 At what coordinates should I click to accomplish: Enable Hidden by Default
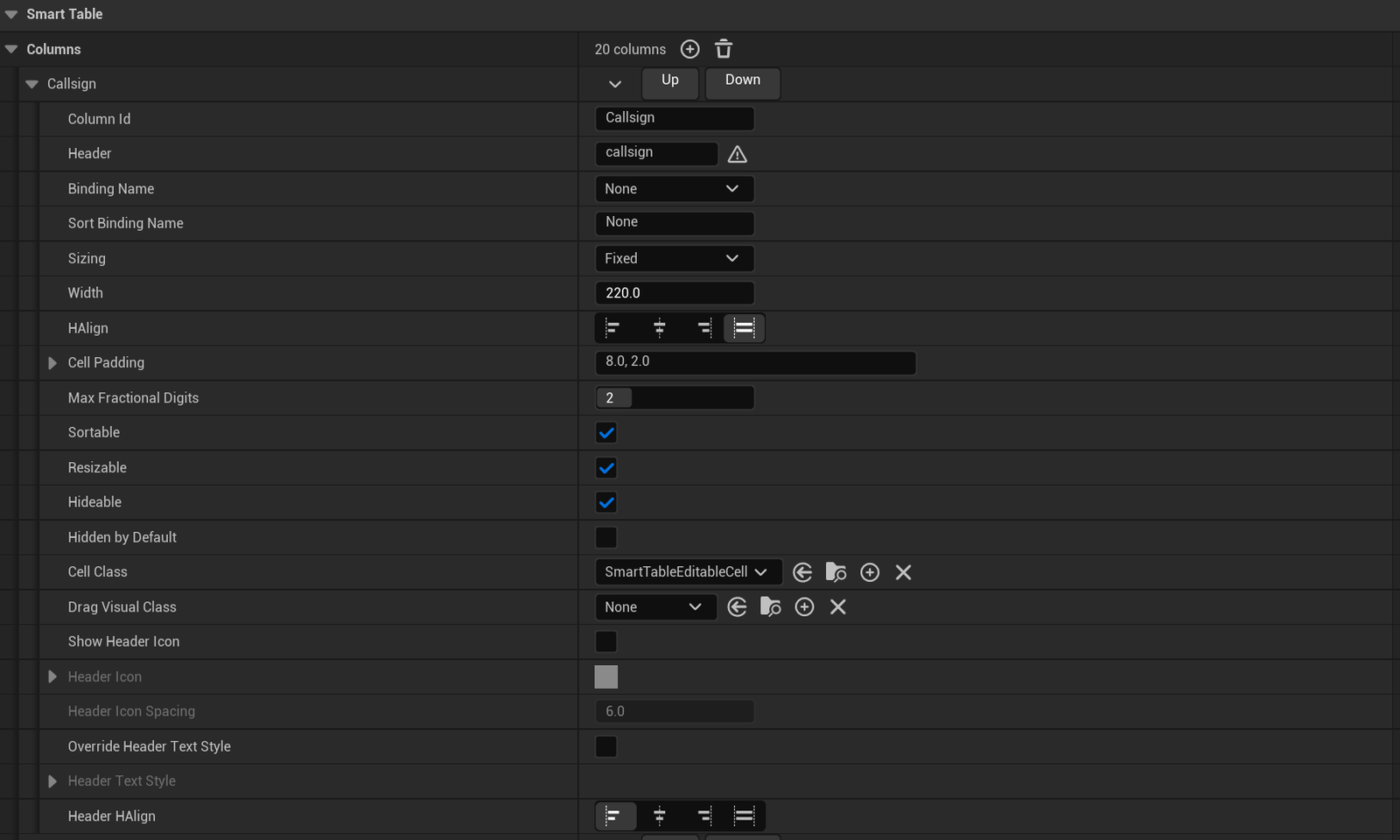[x=606, y=537]
